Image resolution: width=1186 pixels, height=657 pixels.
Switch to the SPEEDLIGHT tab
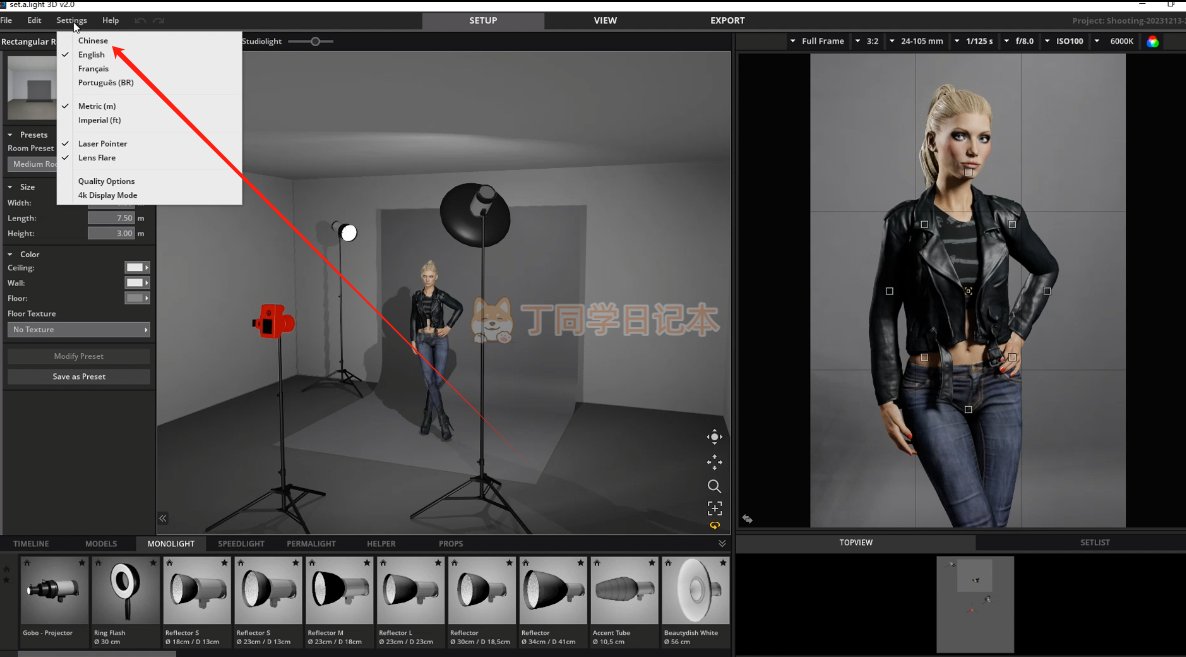(241, 544)
